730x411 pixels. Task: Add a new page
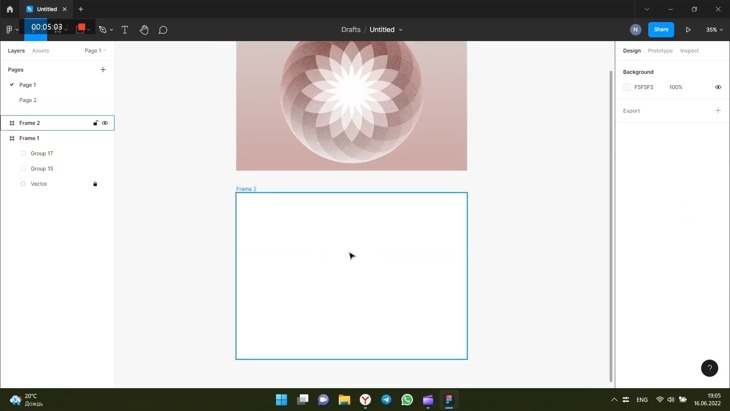[x=103, y=70]
